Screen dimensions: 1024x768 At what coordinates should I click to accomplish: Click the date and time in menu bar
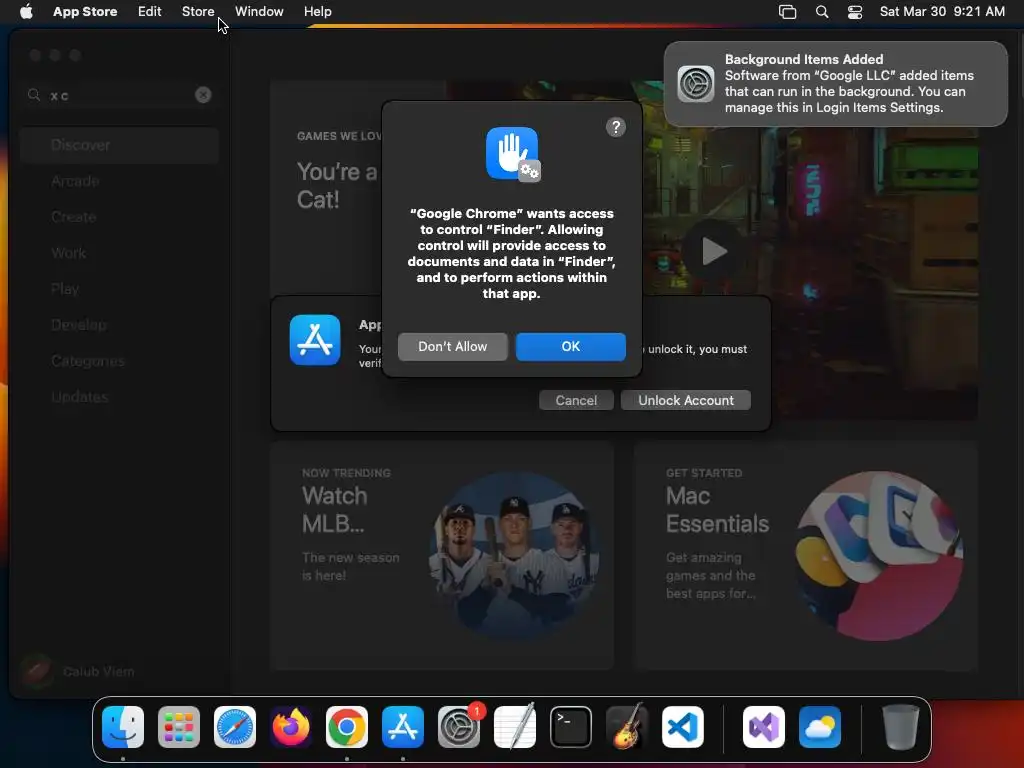tap(942, 11)
